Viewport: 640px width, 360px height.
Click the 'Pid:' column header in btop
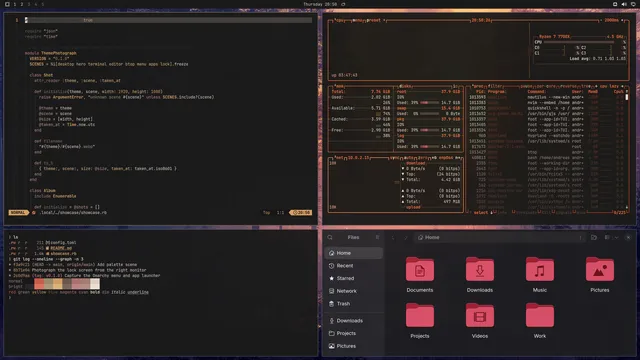tap(480, 91)
